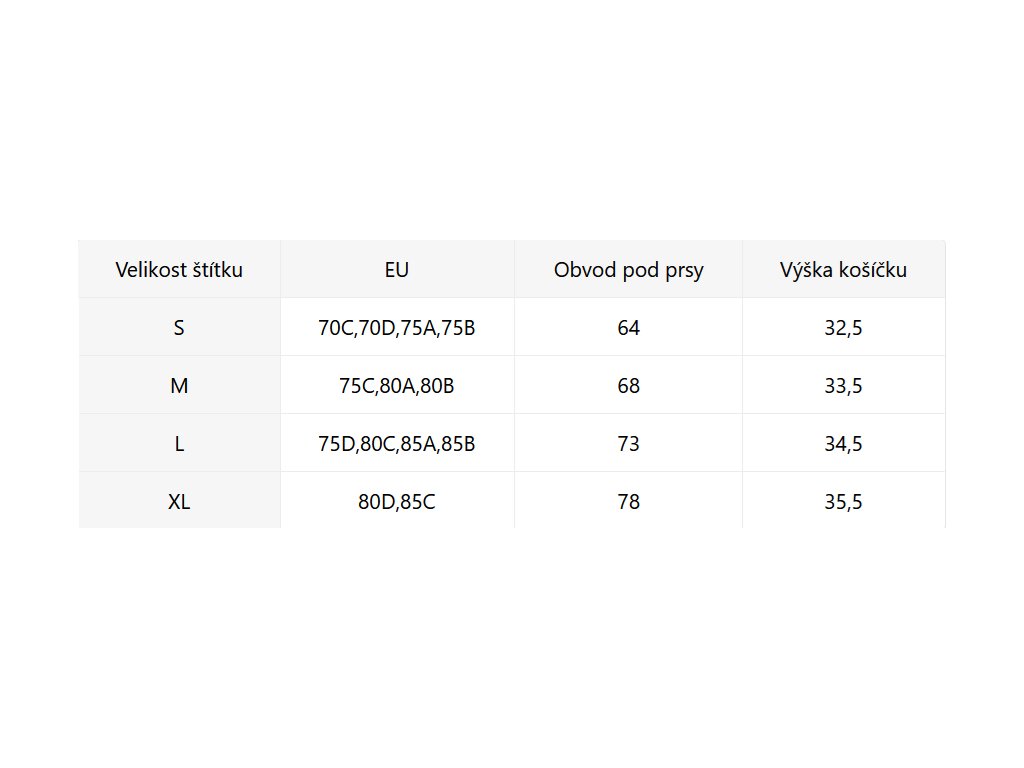Click the '70C,70D,75A,75B' EU sizes cell
Viewport: 1024px width, 768px height.
[x=397, y=327]
